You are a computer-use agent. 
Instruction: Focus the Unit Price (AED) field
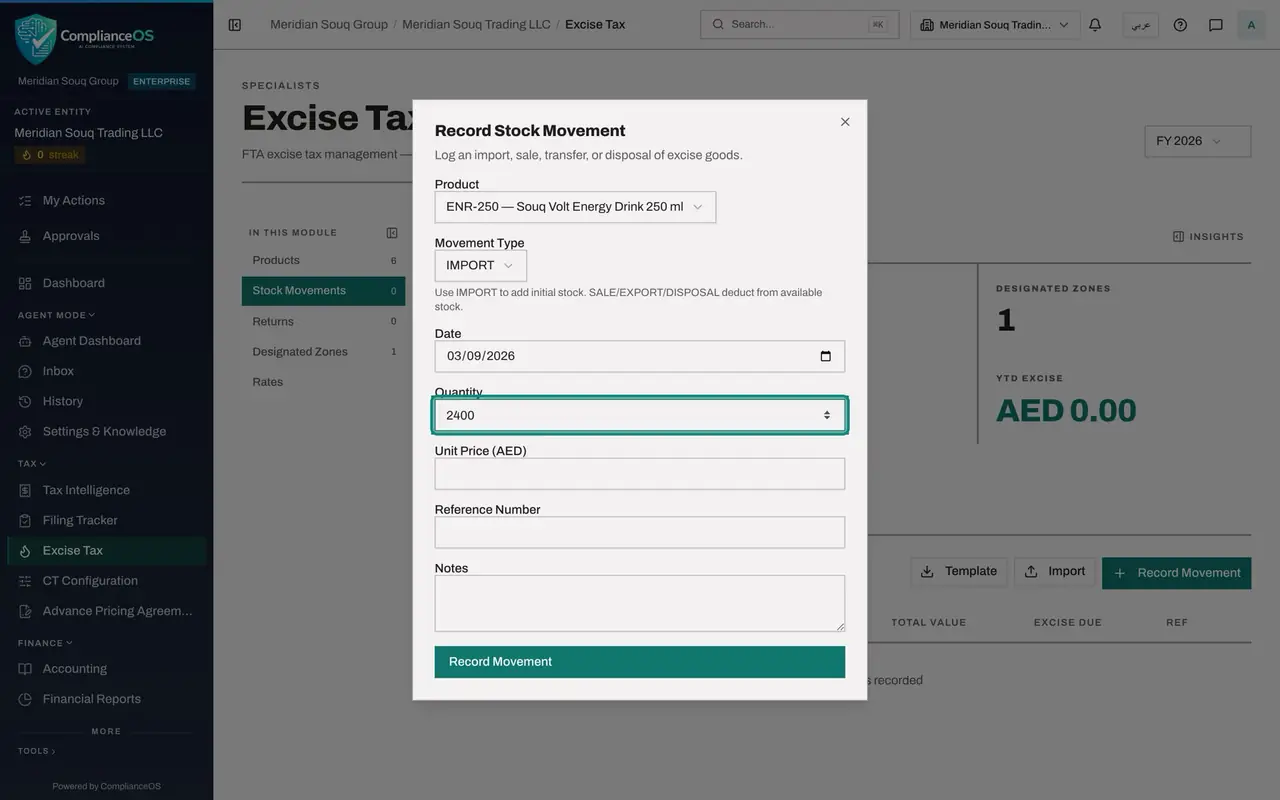click(640, 474)
